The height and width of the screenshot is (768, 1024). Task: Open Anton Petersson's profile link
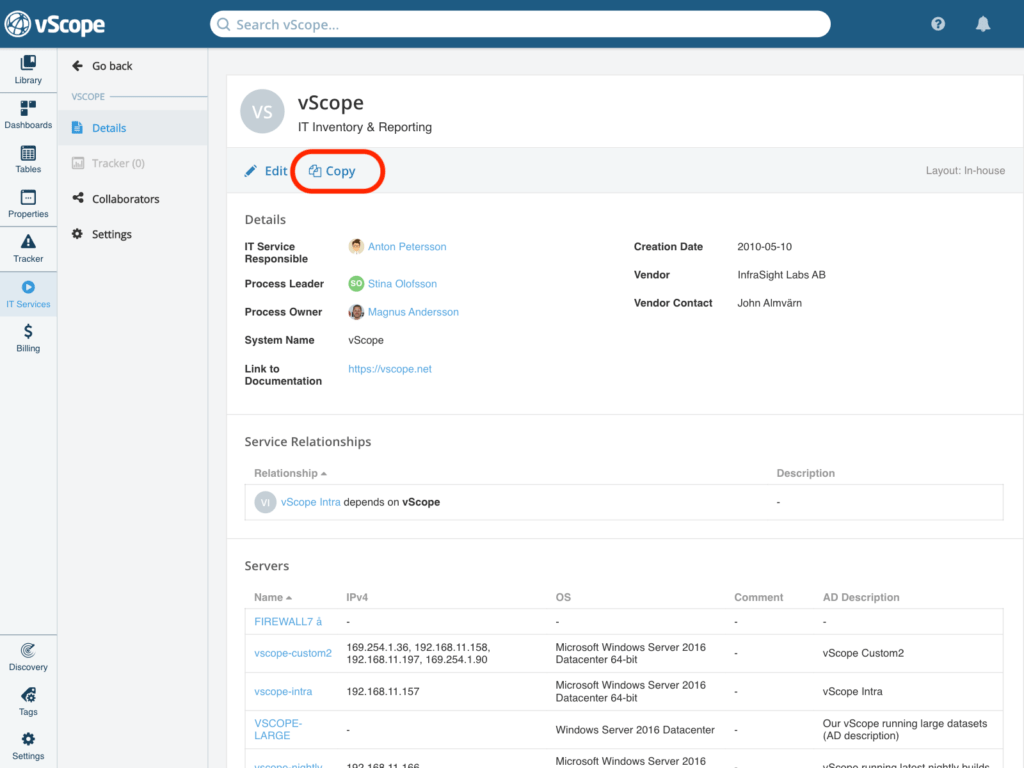point(407,246)
